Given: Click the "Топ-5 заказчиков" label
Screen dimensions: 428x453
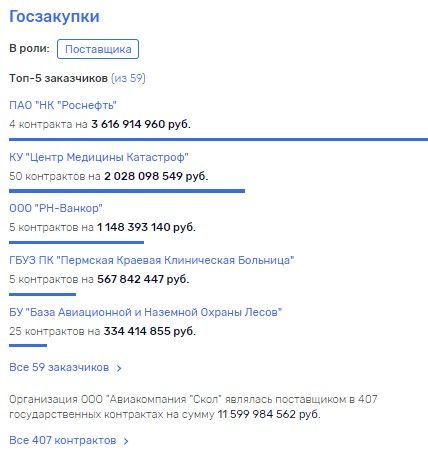Looking at the screenshot, I should coord(58,78).
